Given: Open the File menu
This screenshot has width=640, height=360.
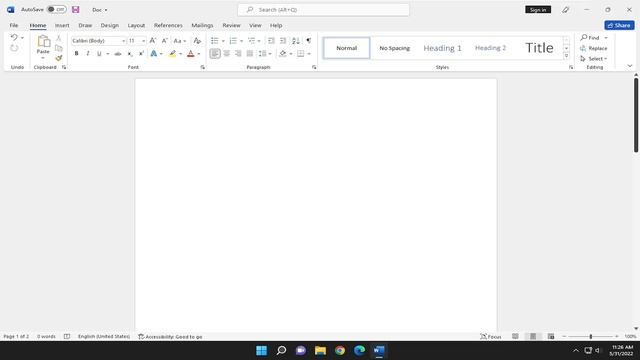Looking at the screenshot, I should click(14, 25).
